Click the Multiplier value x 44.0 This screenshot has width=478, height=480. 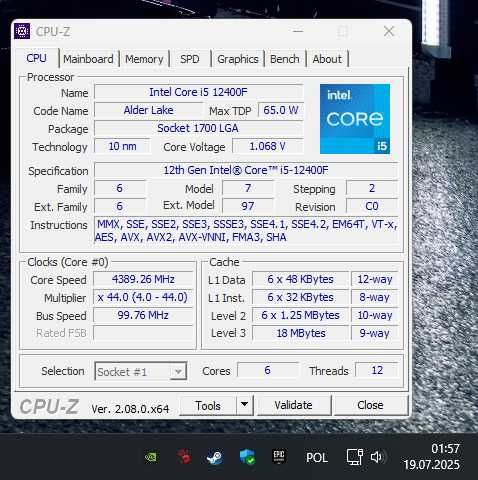143,297
